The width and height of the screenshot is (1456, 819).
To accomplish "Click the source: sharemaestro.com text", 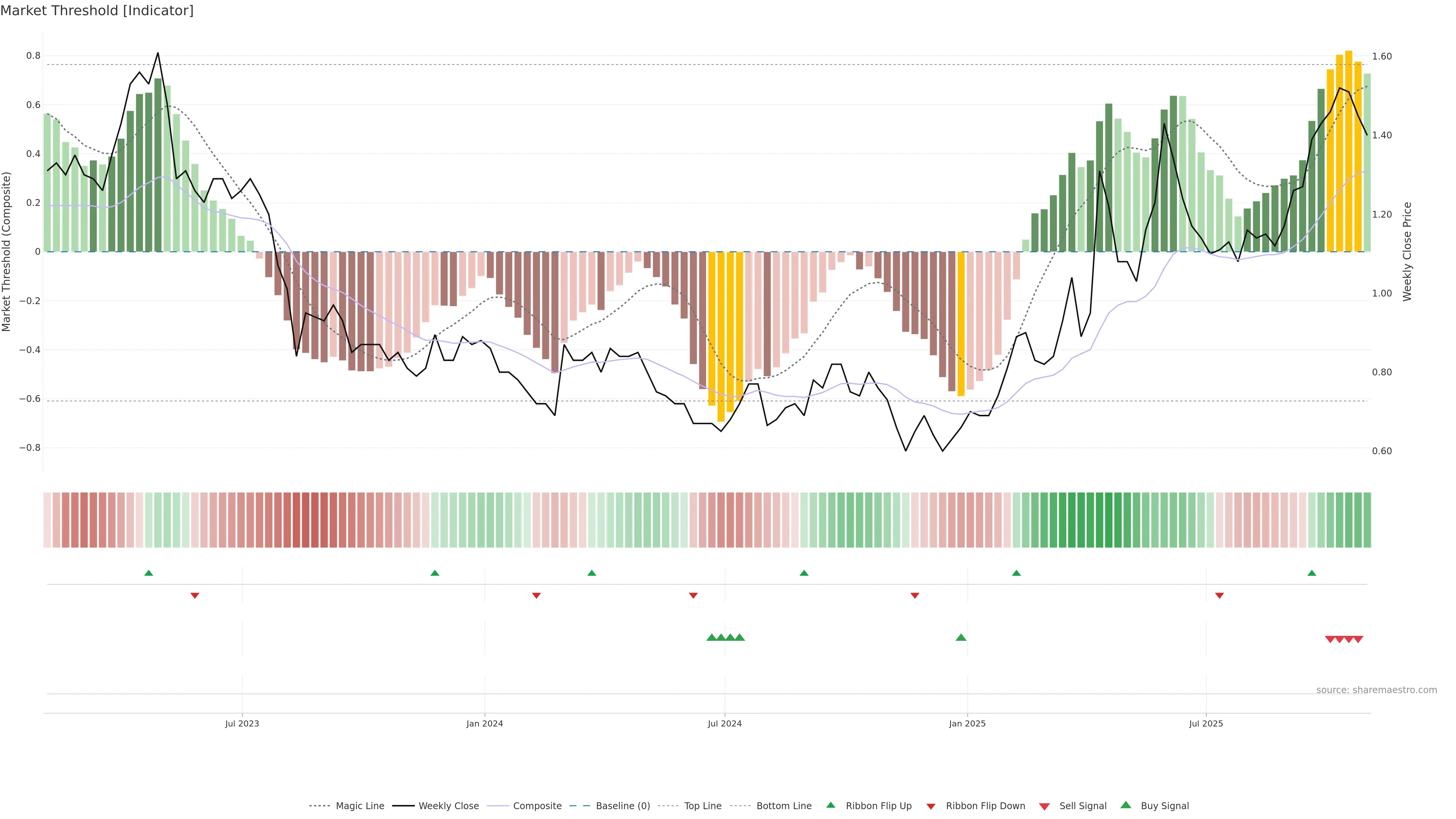I will pos(1376,690).
